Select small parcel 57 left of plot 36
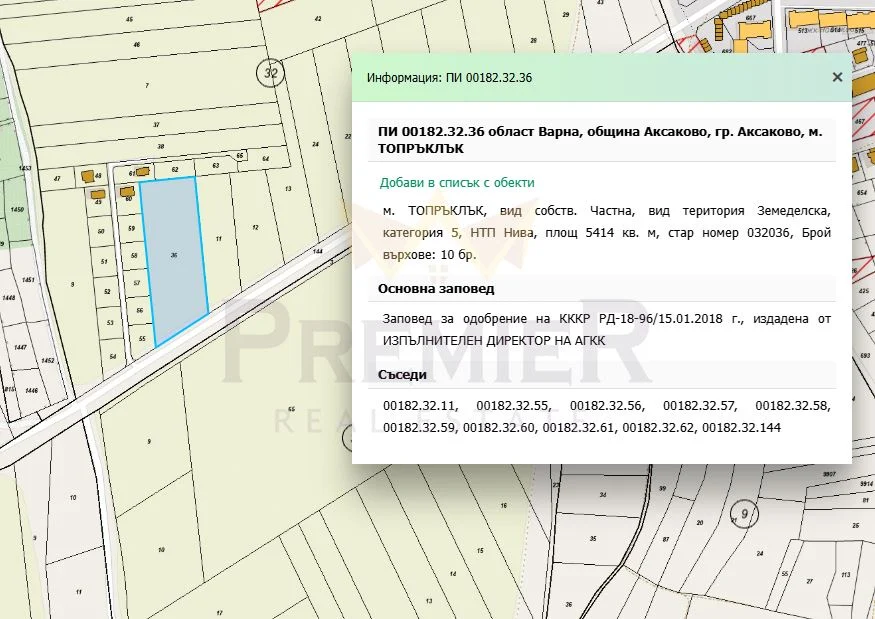 click(137, 284)
